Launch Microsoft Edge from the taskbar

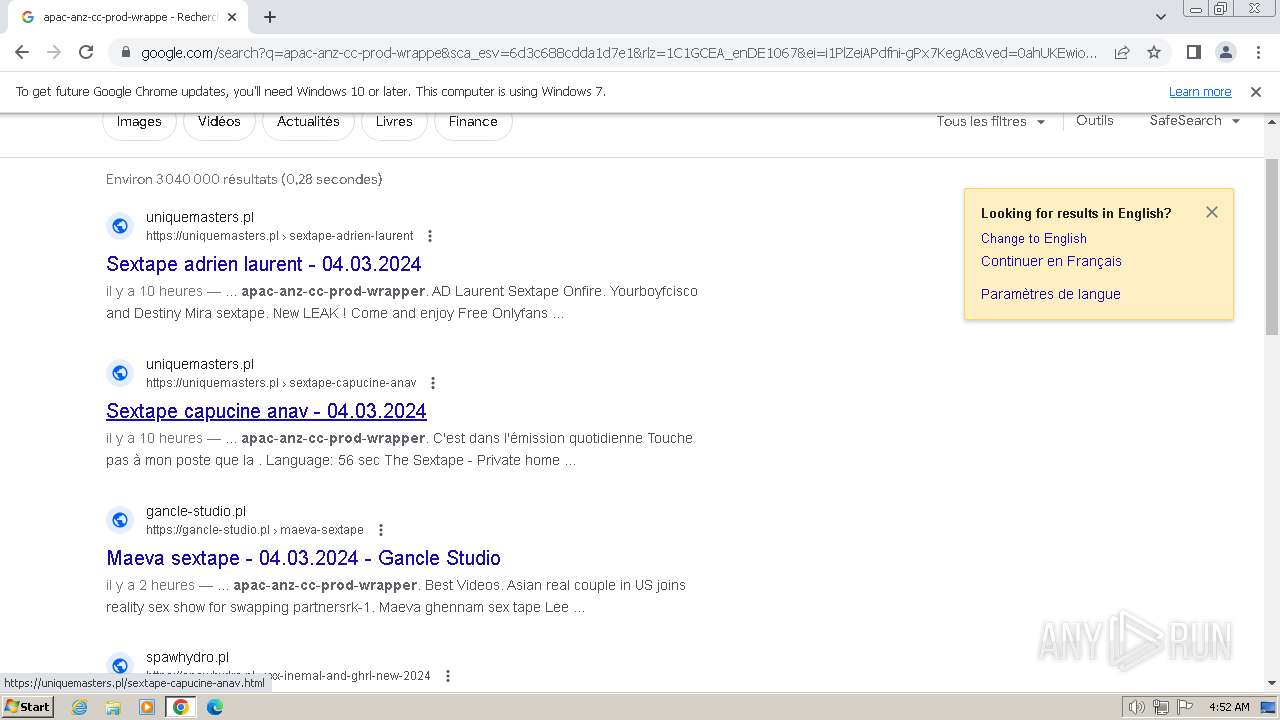pyautogui.click(x=215, y=707)
